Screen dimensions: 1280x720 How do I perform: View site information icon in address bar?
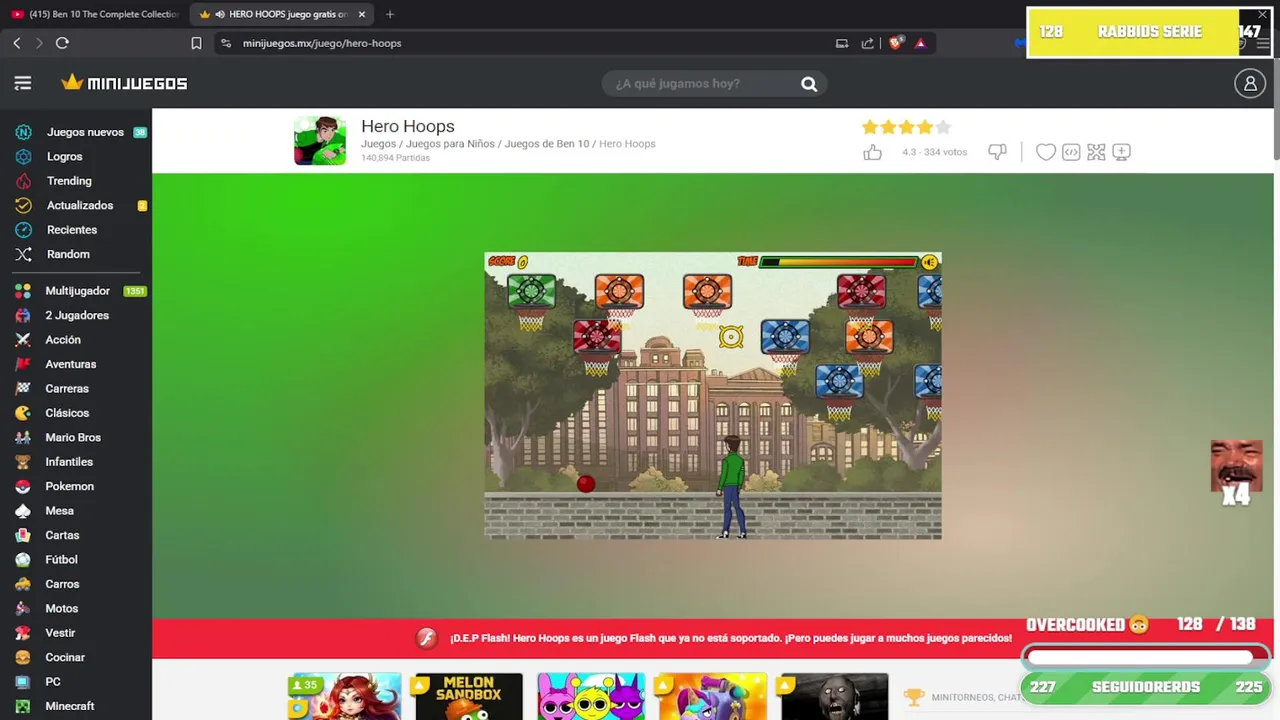(226, 43)
